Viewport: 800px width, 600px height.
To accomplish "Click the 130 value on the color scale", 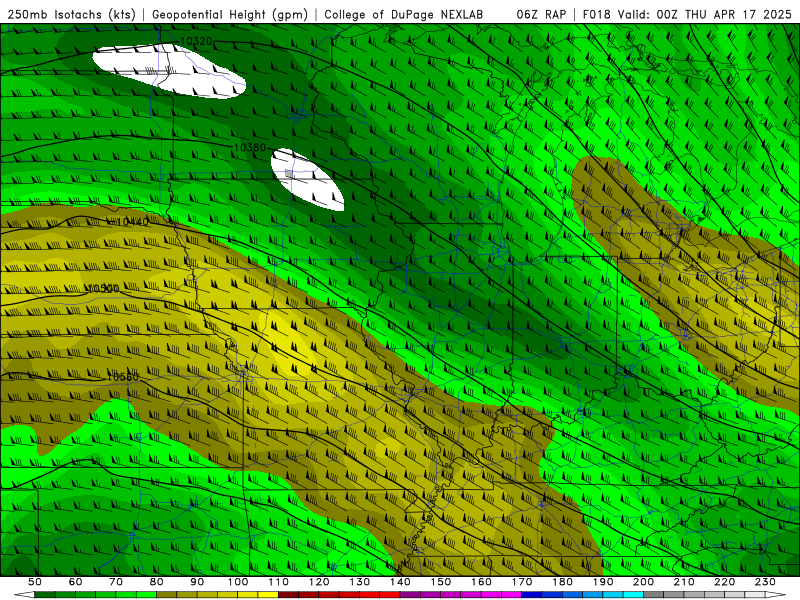I will point(360,582).
